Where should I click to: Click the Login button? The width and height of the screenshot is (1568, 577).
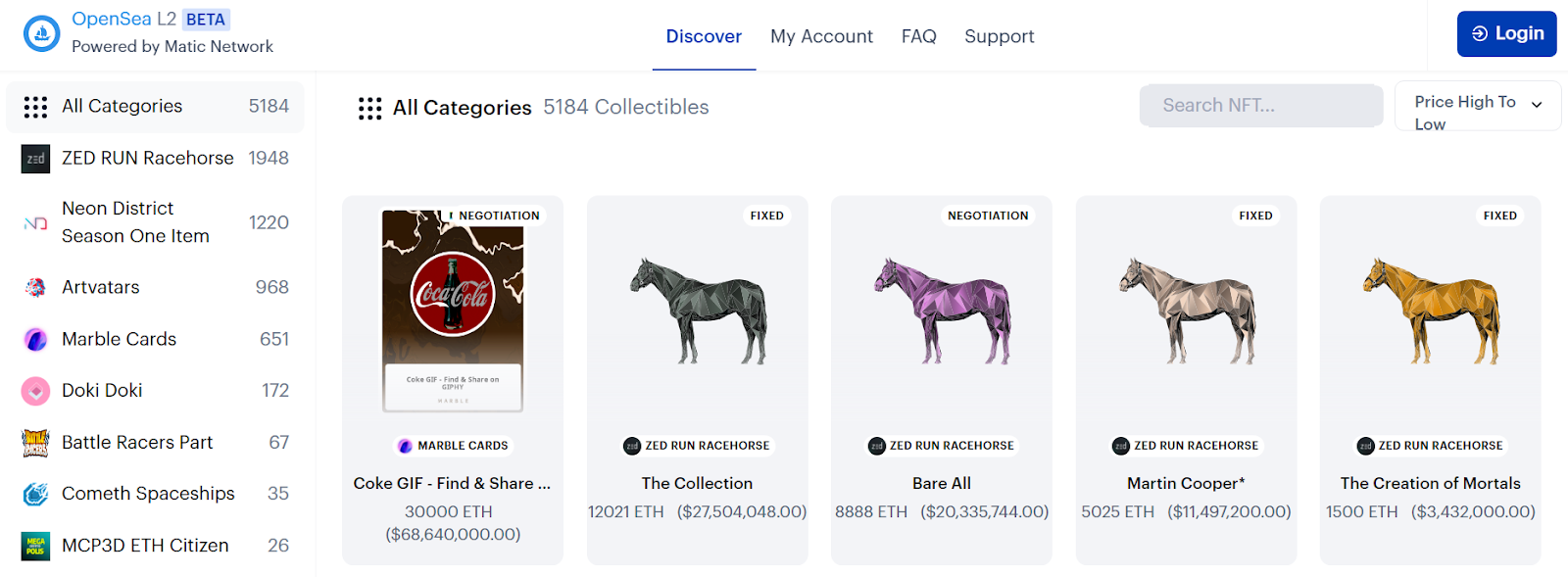click(1506, 34)
